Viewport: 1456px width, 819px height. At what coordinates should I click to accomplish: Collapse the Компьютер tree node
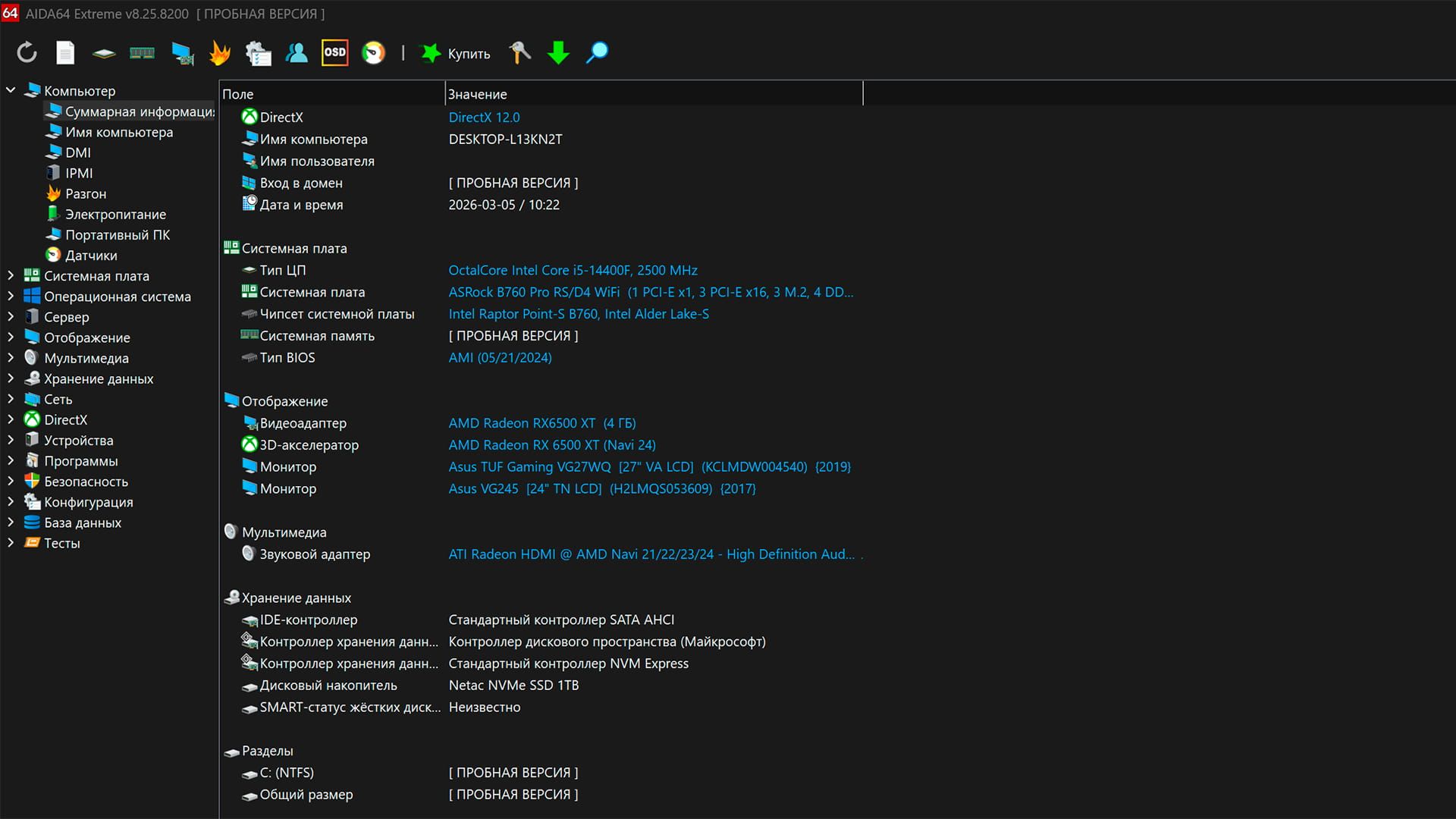(11, 90)
